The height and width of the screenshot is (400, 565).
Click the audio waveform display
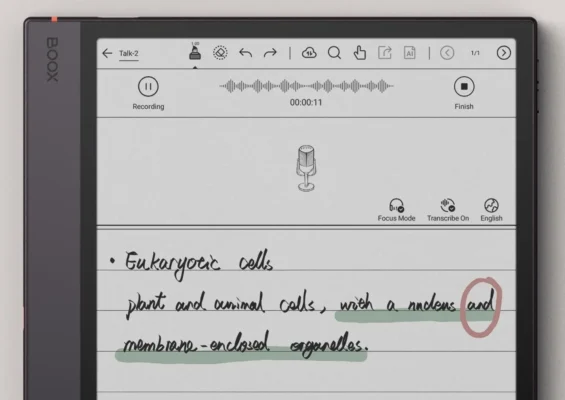[x=306, y=86]
